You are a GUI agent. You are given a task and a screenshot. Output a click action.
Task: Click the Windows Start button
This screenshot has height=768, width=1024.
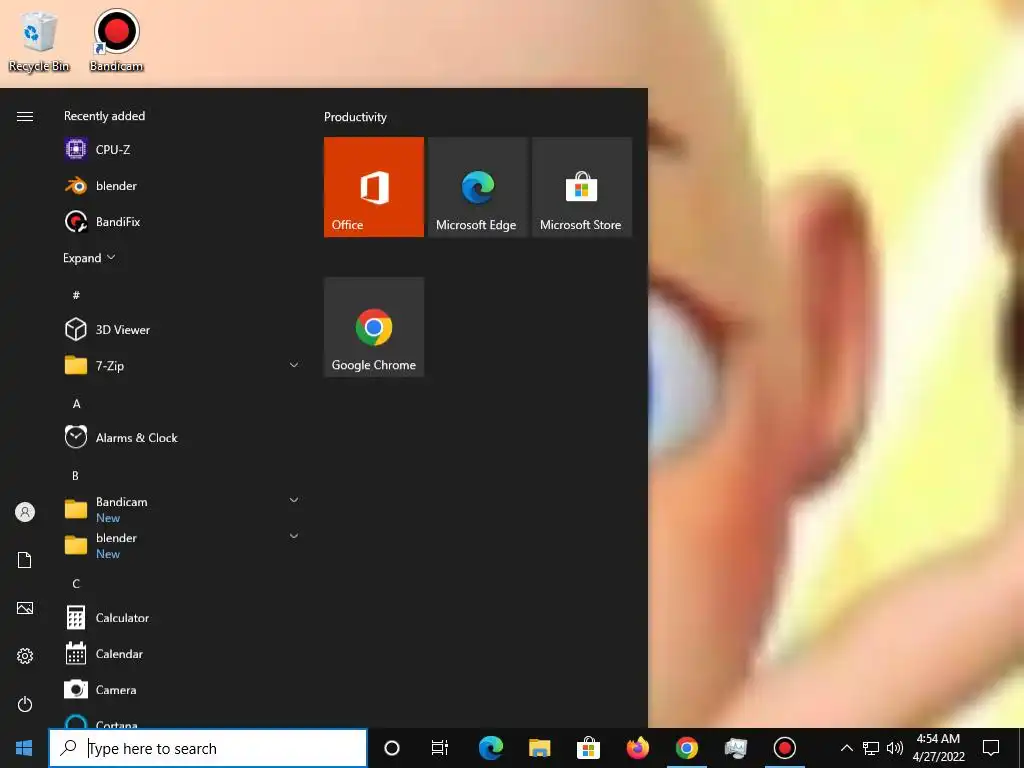point(24,748)
